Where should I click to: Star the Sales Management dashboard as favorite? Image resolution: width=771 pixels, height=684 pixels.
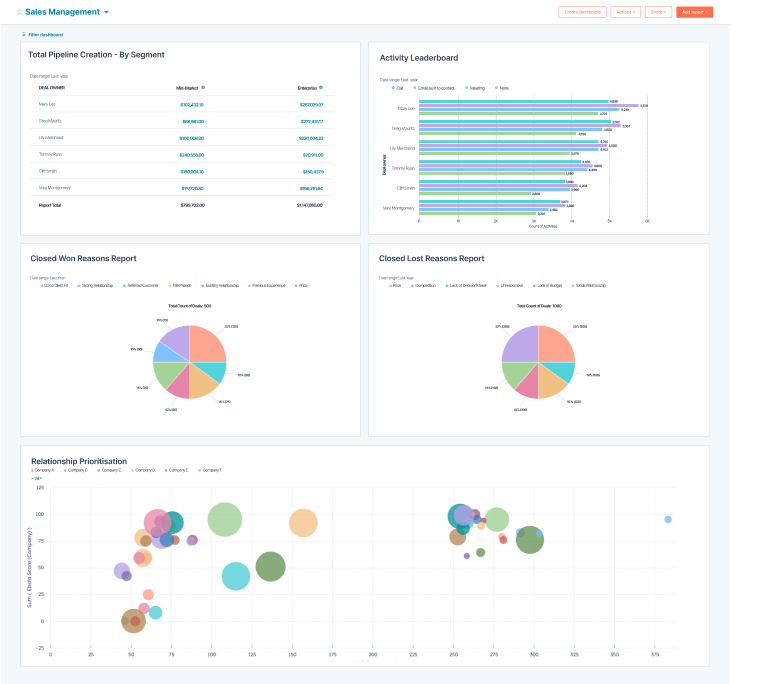20,12
